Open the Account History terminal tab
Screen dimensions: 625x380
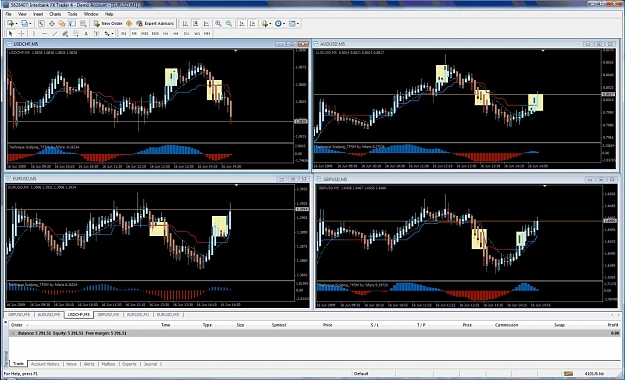coord(45,364)
